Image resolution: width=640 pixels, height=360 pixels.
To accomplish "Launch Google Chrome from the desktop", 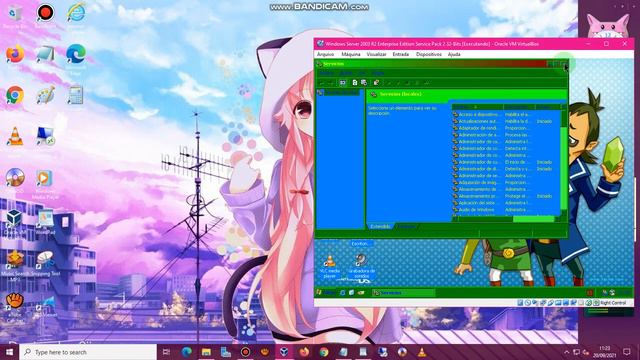I will tap(15, 95).
